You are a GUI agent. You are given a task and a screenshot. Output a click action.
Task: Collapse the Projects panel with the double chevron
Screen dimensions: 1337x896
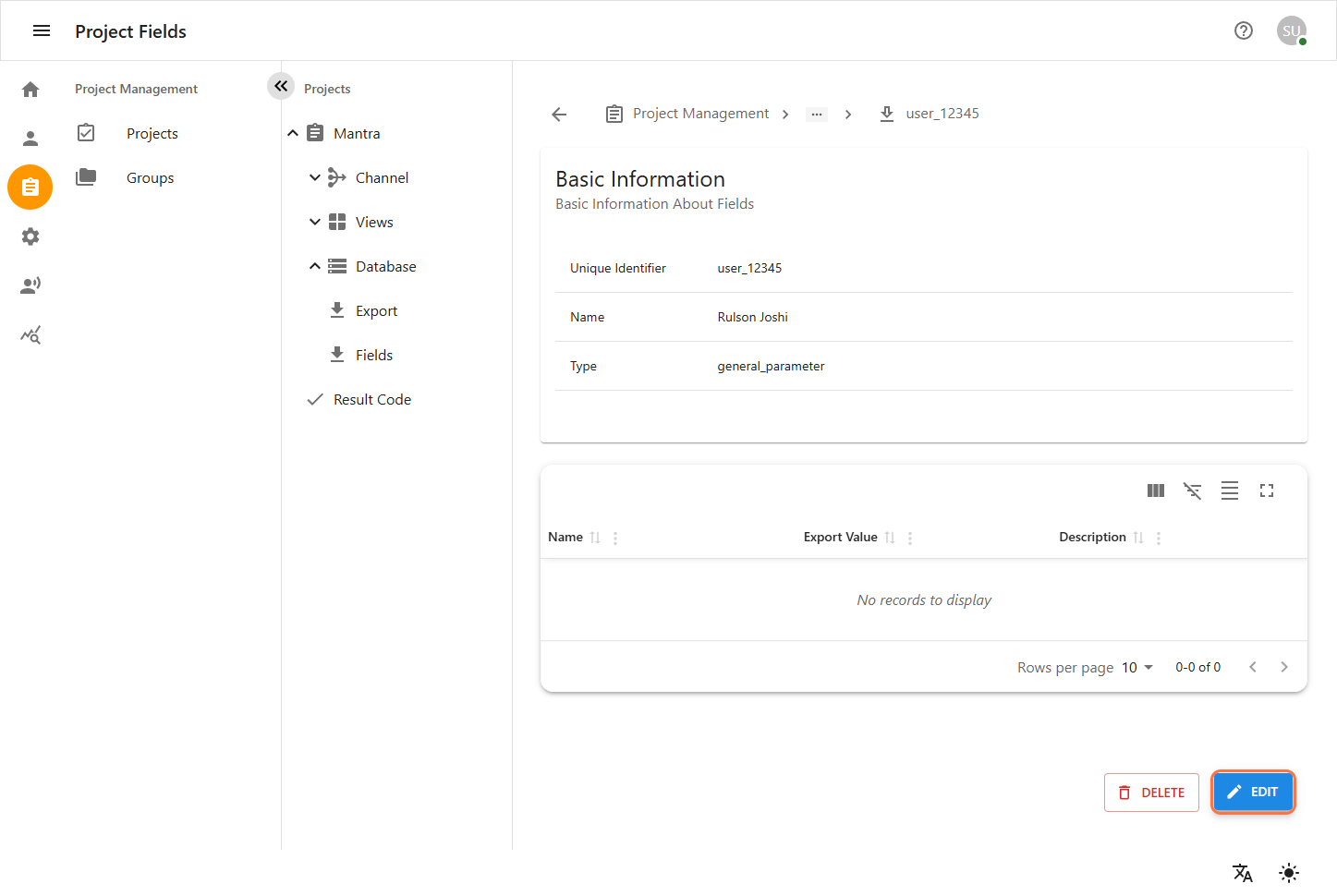tap(281, 85)
